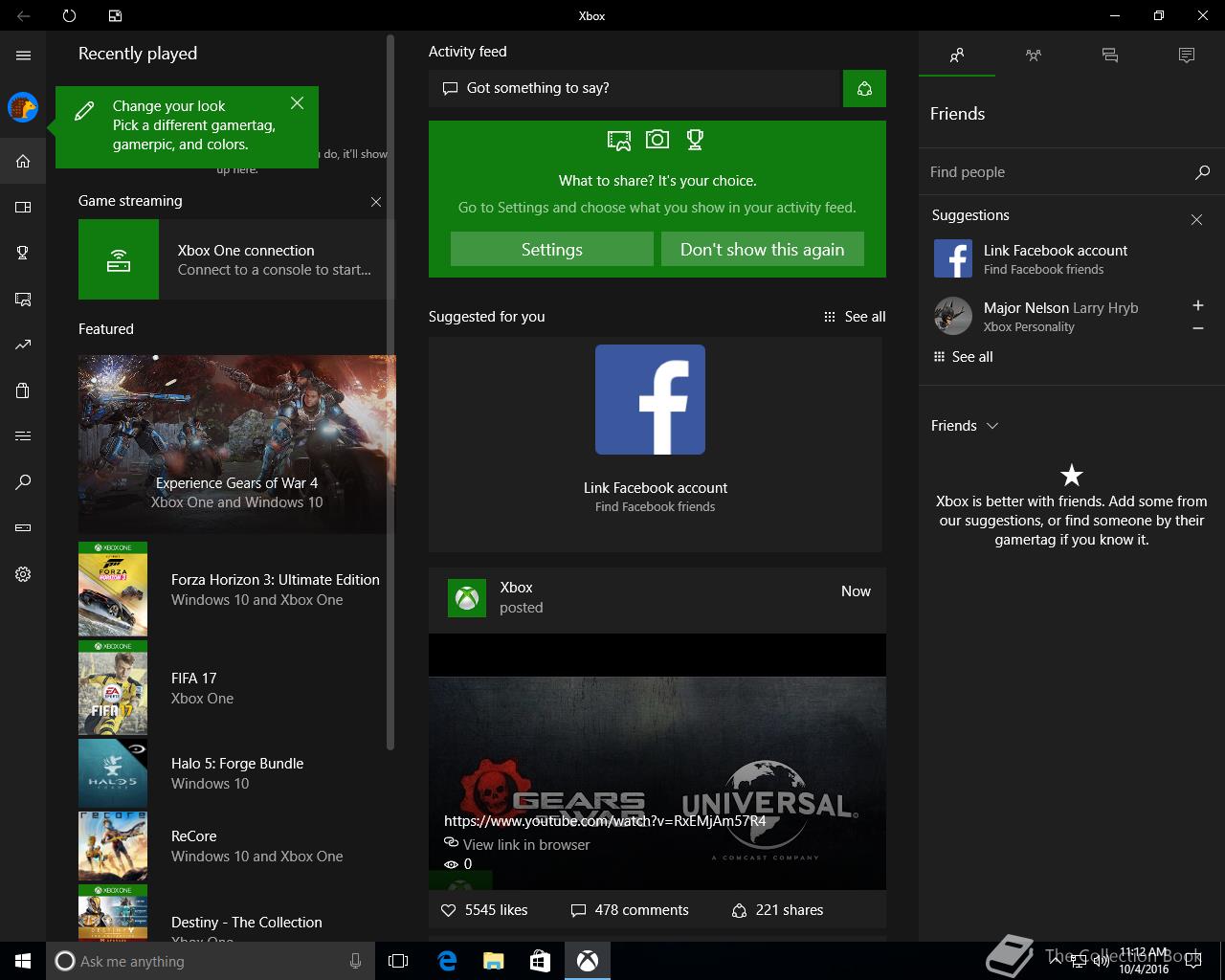The image size is (1225, 980).
Task: Dismiss the Game streaming section
Action: 376,202
